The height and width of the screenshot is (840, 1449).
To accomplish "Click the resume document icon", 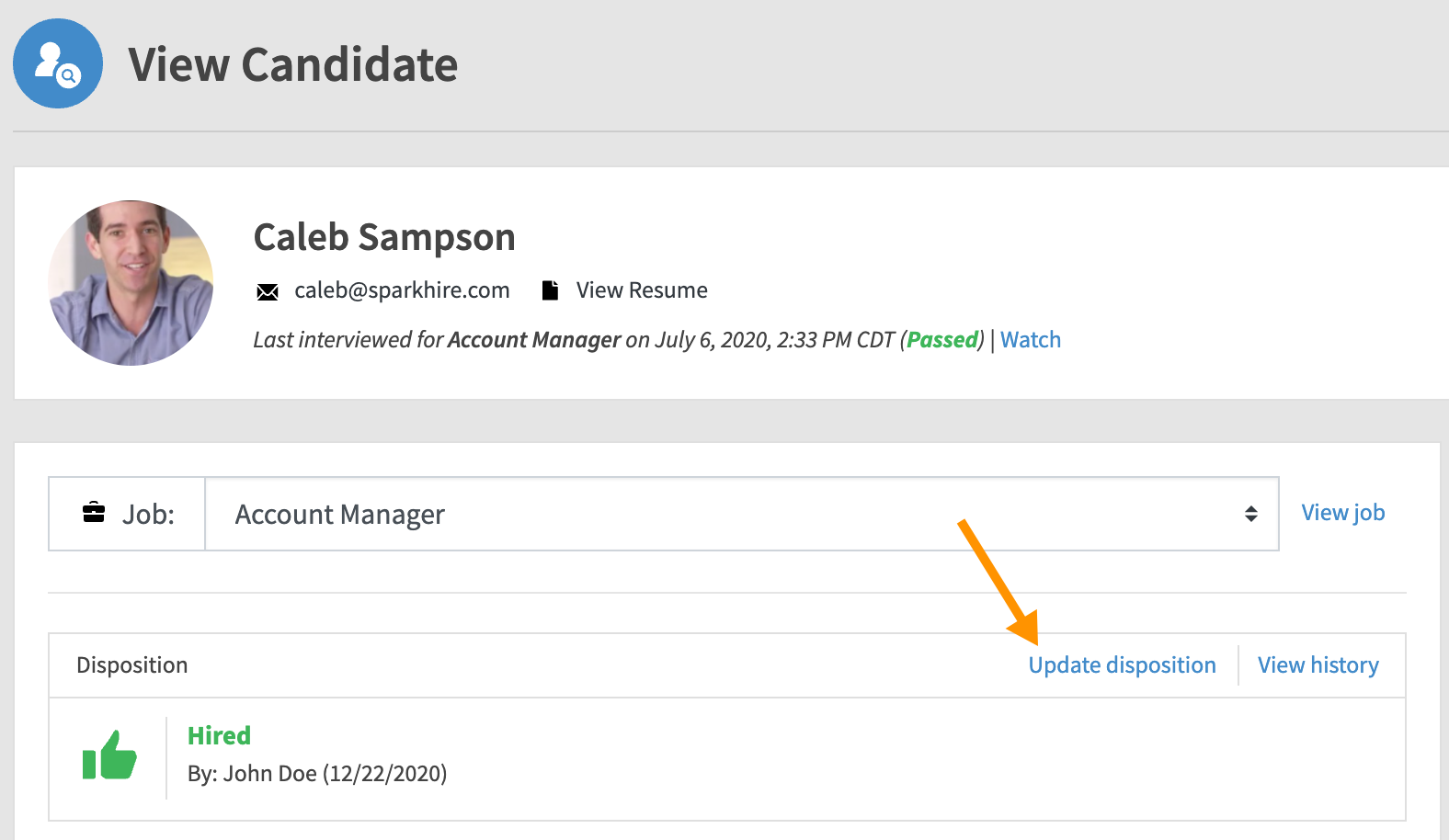I will 550,290.
